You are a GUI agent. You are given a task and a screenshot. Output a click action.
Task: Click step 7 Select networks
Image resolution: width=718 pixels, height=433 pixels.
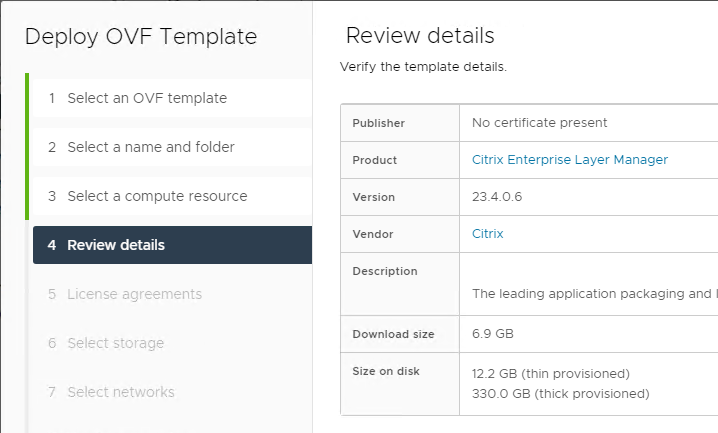click(x=172, y=392)
